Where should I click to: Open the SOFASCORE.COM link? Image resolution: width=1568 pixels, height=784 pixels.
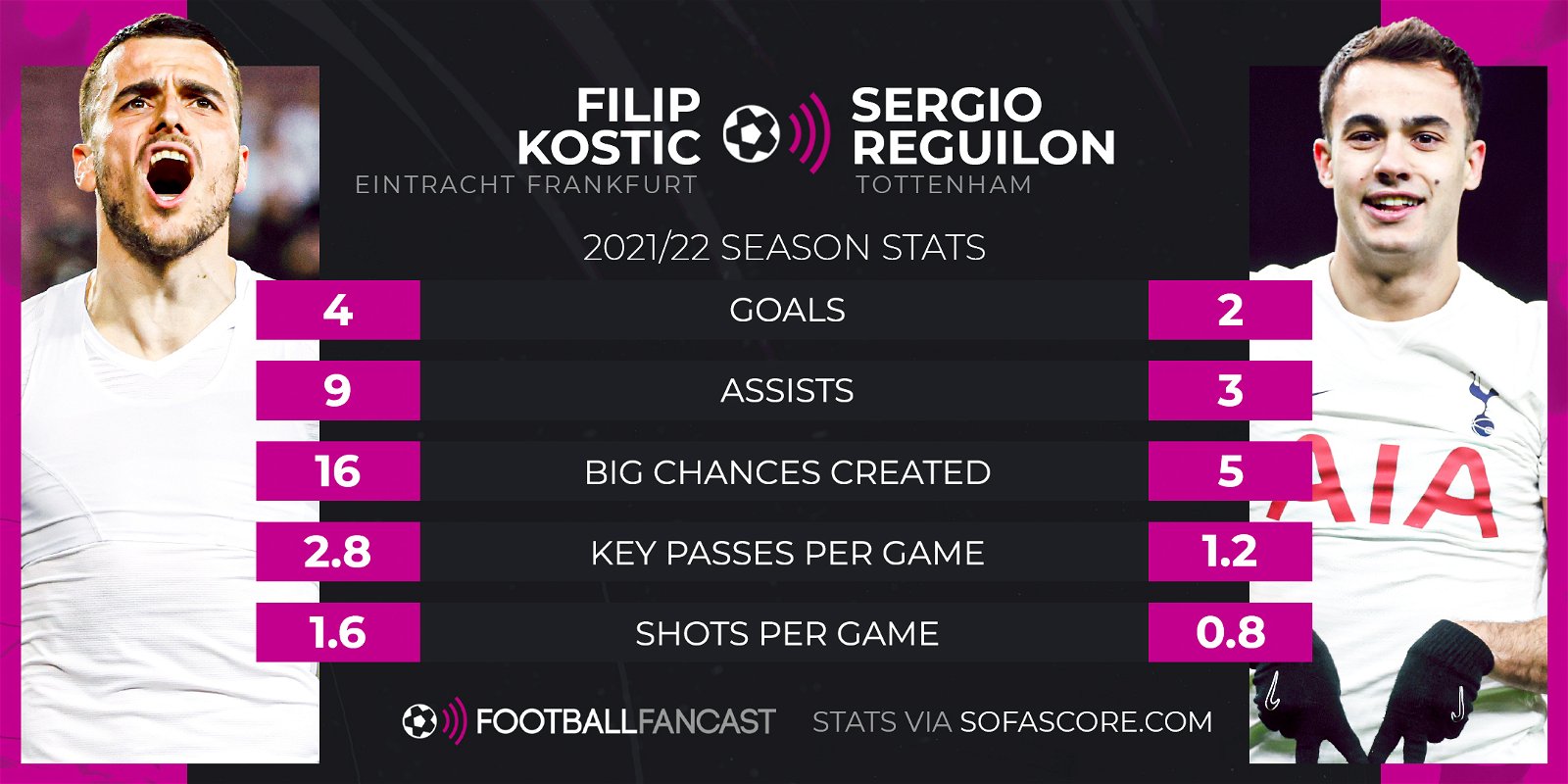(1086, 722)
